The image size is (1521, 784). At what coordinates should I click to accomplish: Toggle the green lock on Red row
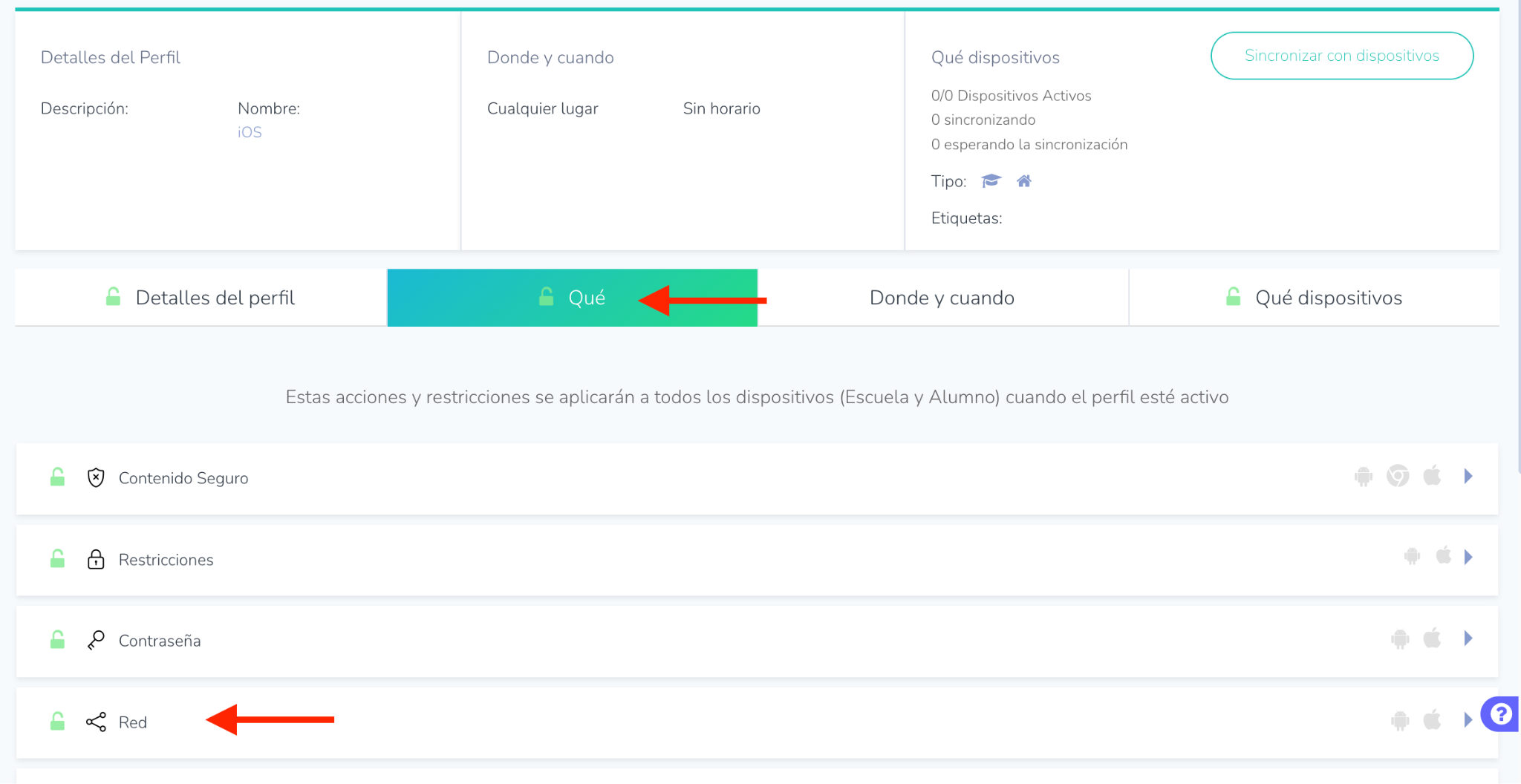point(57,721)
